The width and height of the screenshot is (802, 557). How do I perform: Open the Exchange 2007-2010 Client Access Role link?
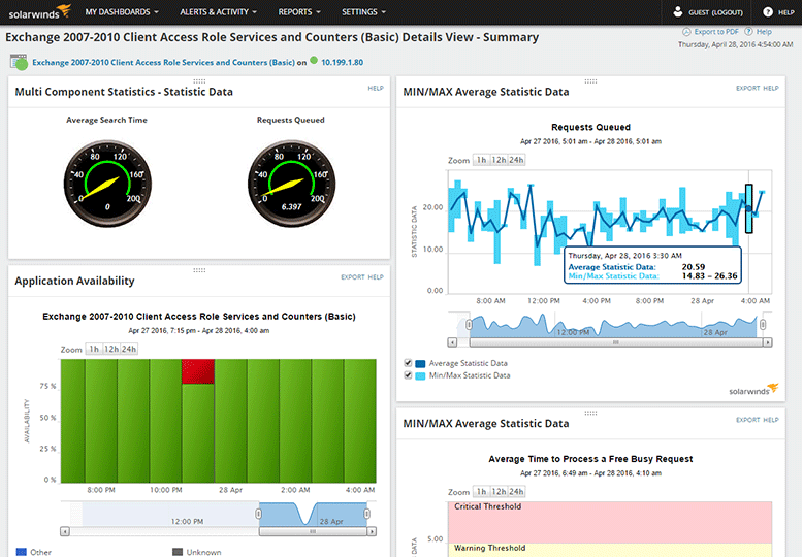163,62
